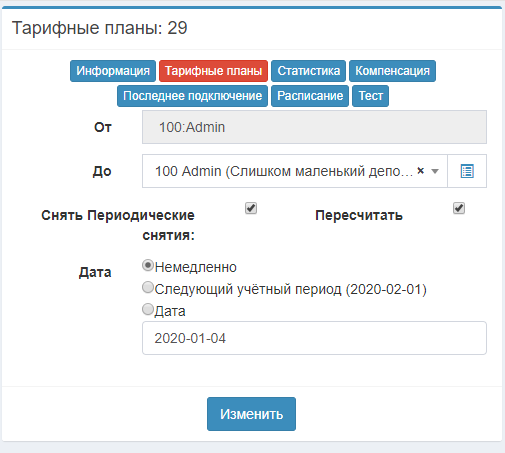Toggle the Снять Периодические снятия checkbox
This screenshot has width=505, height=453.
click(x=251, y=208)
